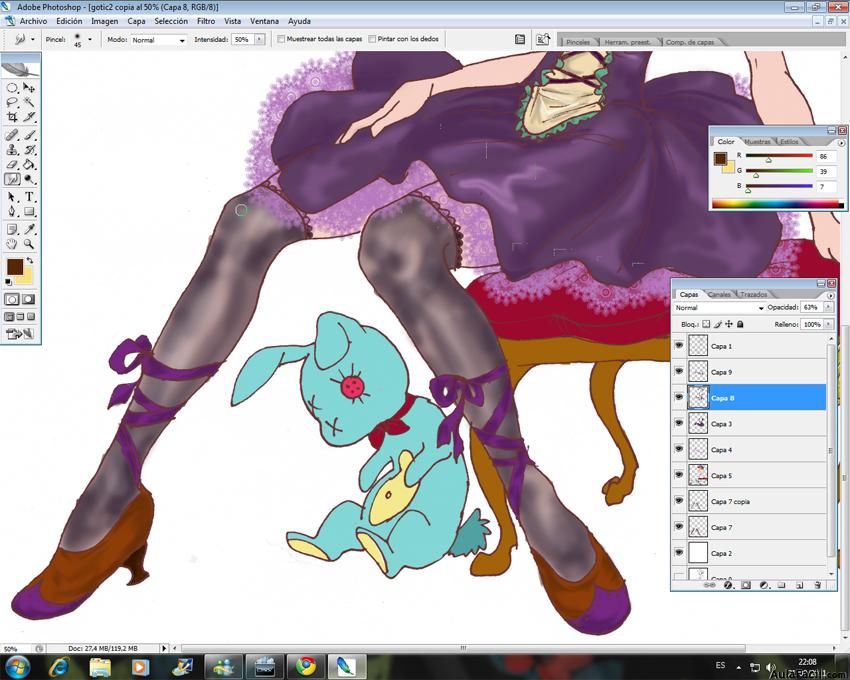Select the Dodge tool
The image size is (850, 680).
tap(29, 179)
